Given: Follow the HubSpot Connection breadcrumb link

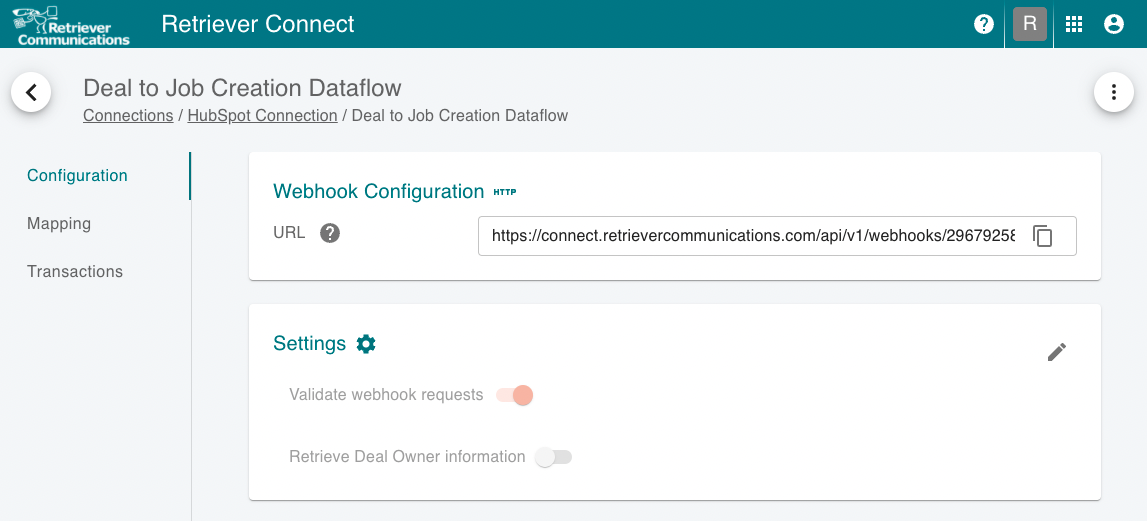Looking at the screenshot, I should [262, 116].
